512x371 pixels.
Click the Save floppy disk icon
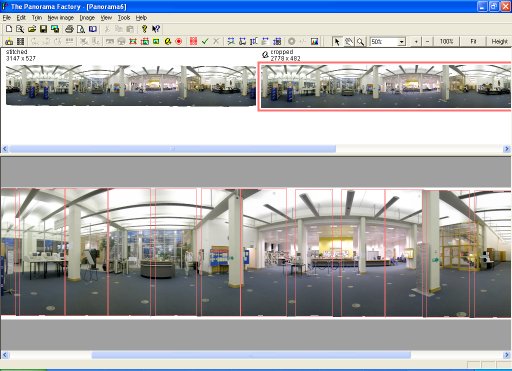[43, 29]
